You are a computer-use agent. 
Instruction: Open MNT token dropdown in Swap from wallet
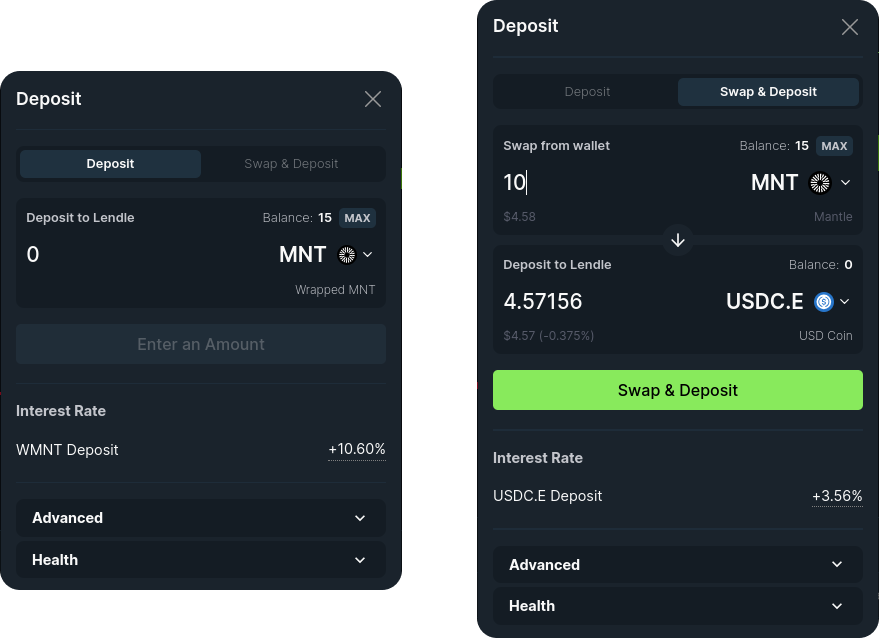click(x=845, y=182)
